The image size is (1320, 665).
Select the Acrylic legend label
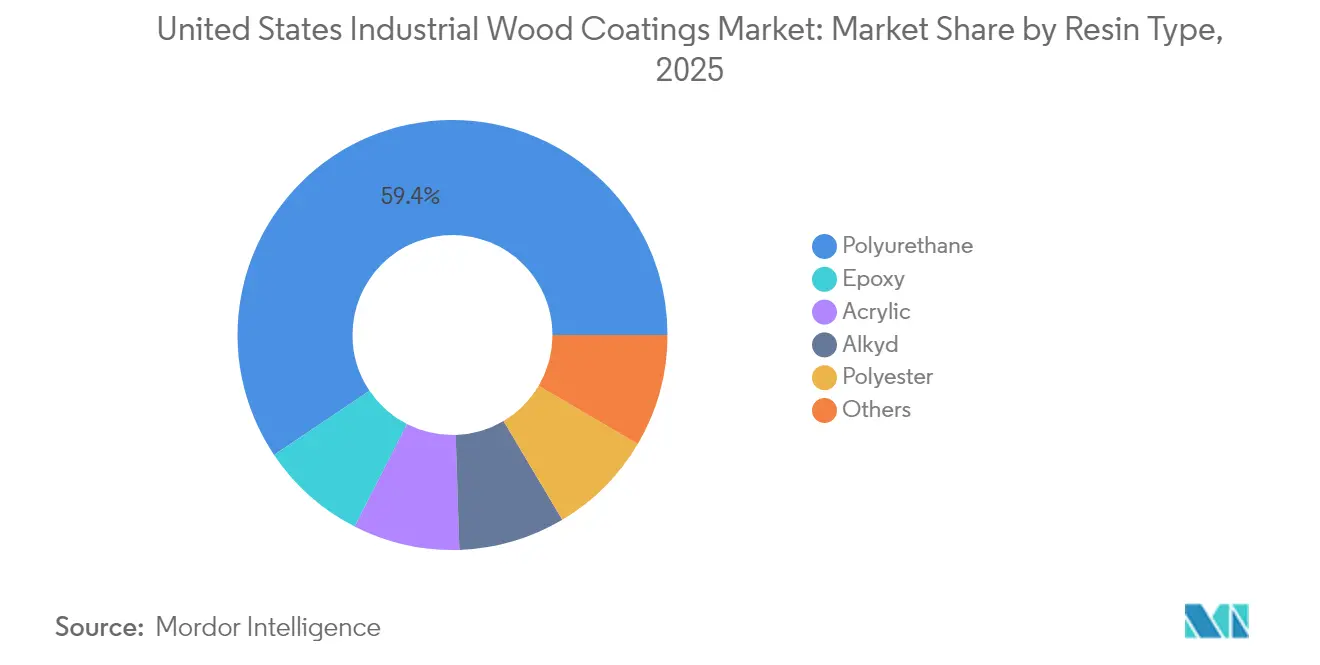coord(877,311)
